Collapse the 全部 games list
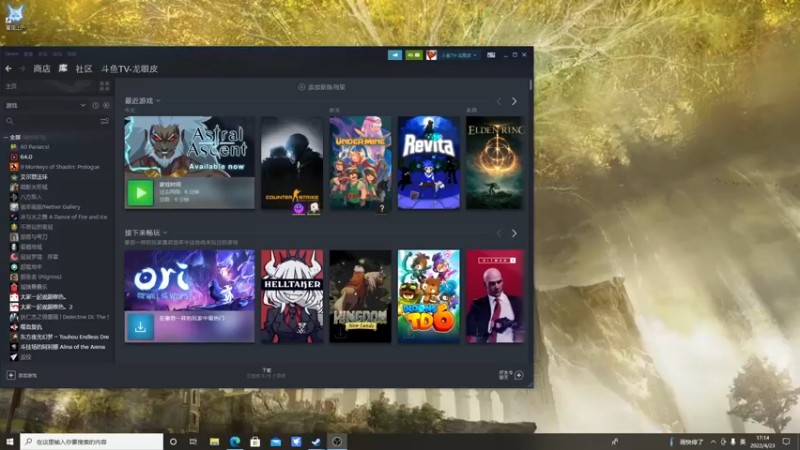Viewport: 800px width, 450px height. (x=6, y=137)
